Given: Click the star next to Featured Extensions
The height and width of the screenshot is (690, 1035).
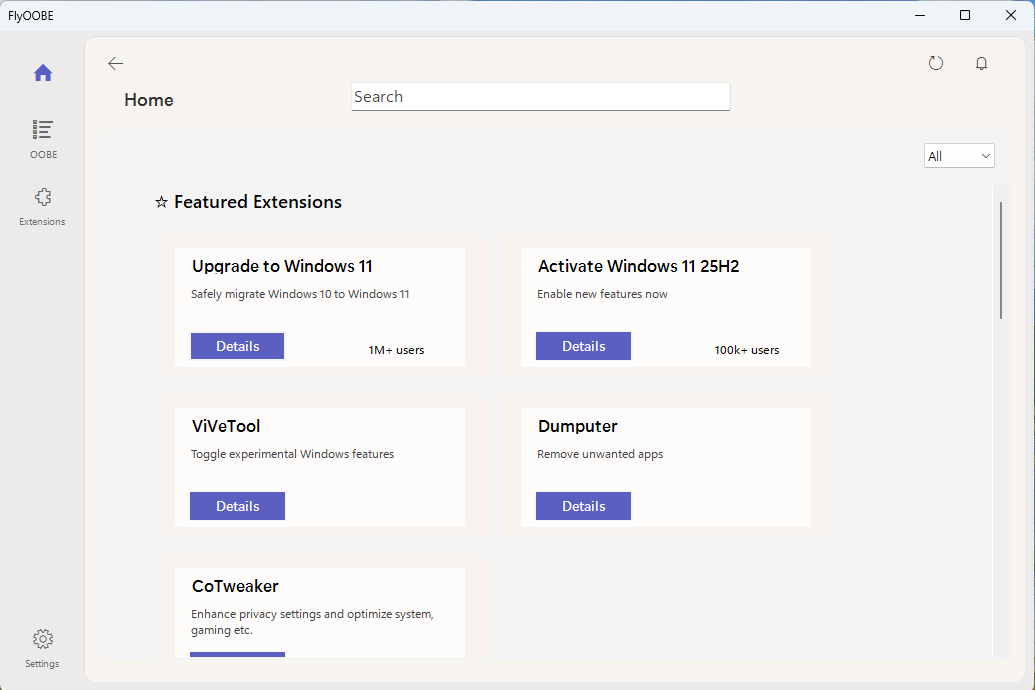Looking at the screenshot, I should coord(161,201).
